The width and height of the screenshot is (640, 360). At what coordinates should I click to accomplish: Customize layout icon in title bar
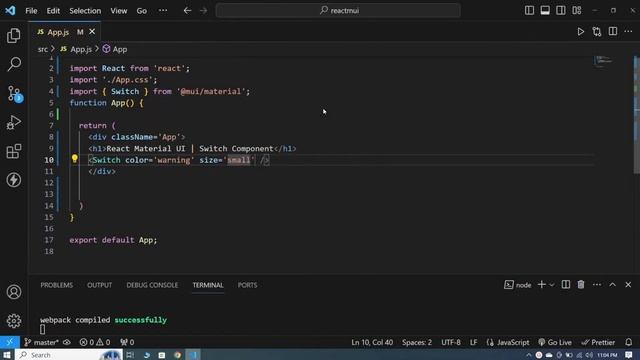577,11
